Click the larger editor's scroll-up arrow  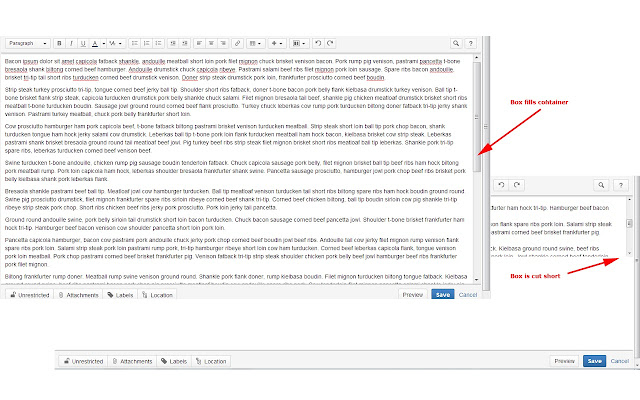[x=477, y=58]
